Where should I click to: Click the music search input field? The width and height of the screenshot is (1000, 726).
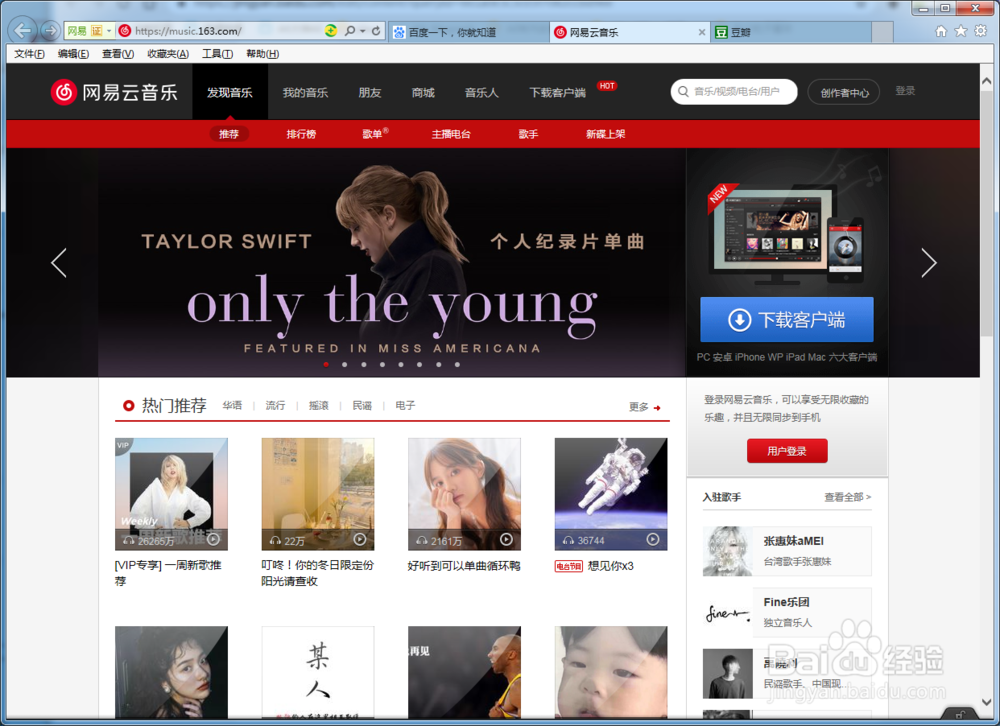(x=733, y=91)
